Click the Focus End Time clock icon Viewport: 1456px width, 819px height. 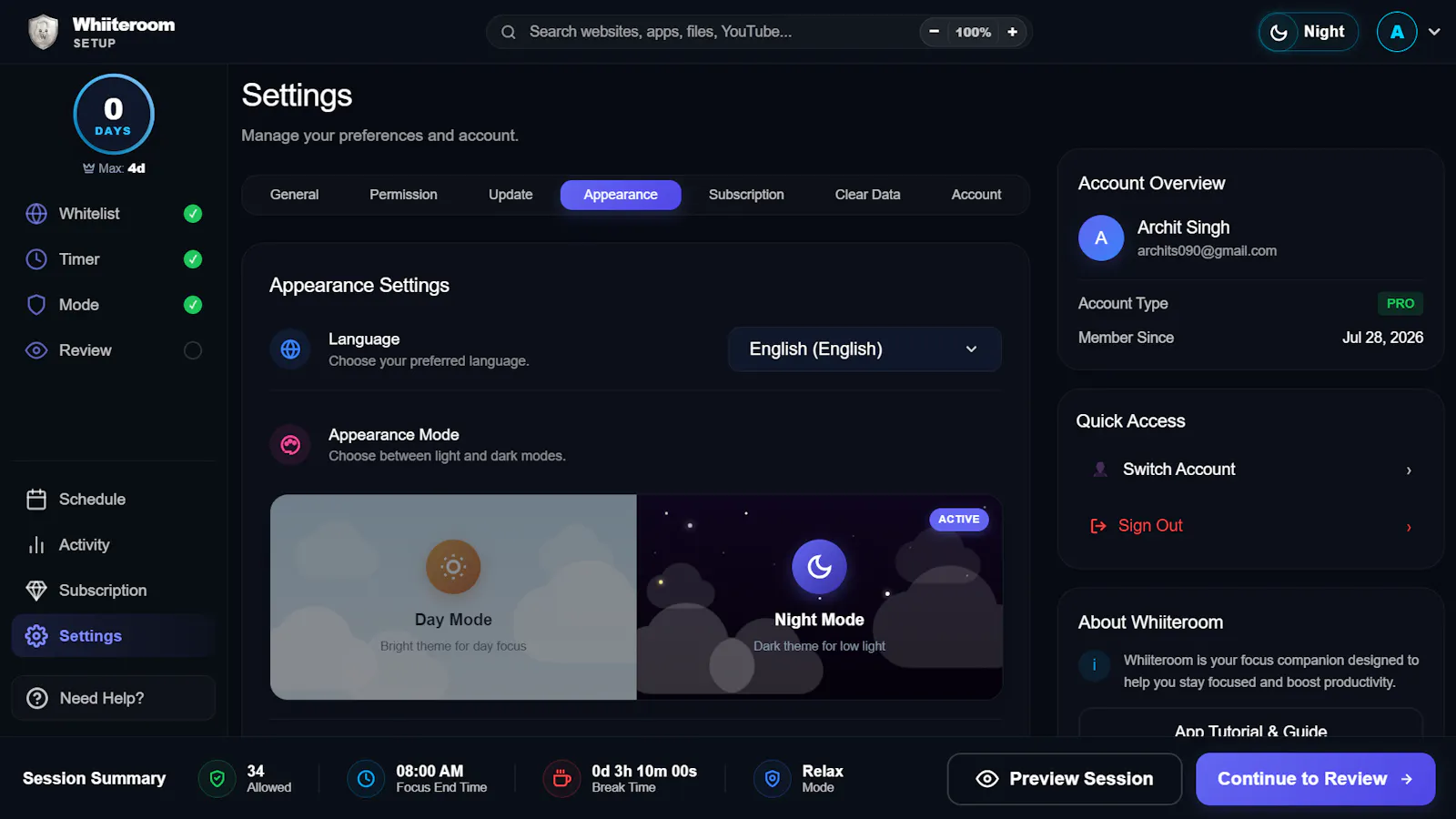coord(366,779)
